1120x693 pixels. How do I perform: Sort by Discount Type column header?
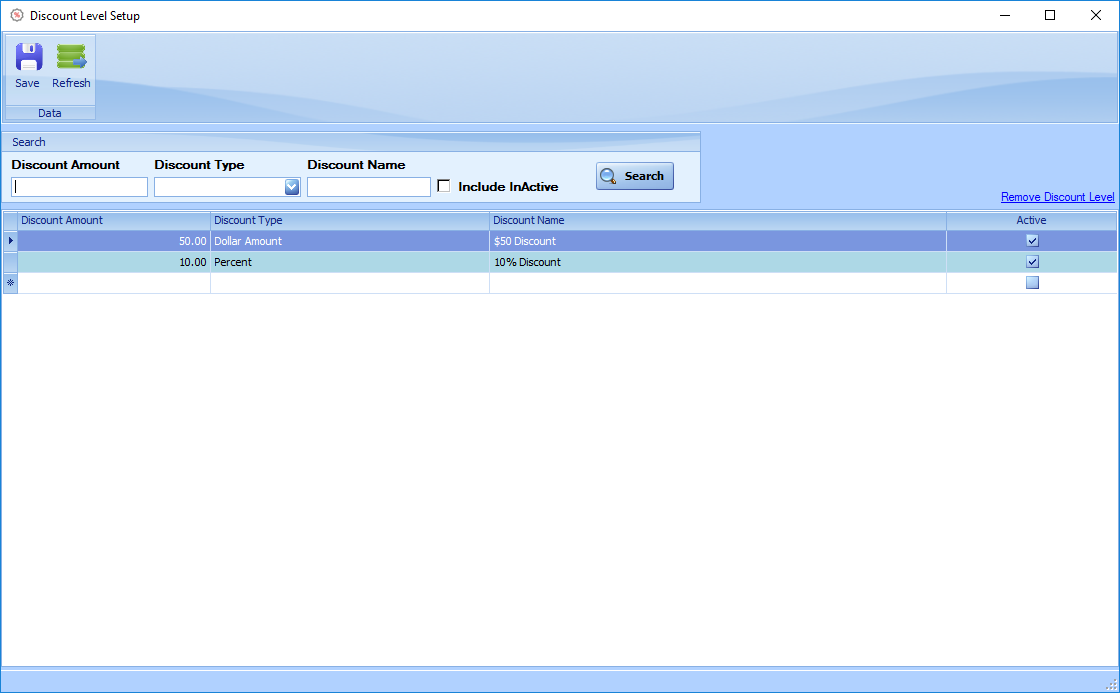[349, 220]
